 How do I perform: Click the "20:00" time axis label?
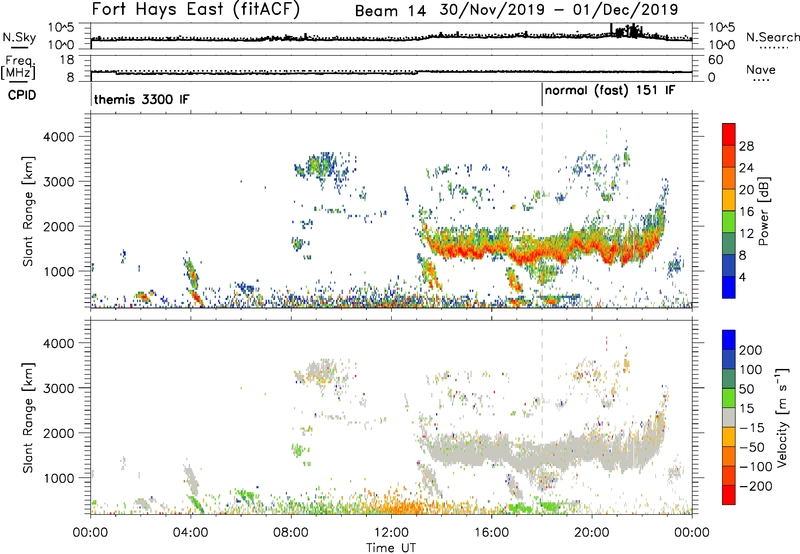tap(591, 533)
